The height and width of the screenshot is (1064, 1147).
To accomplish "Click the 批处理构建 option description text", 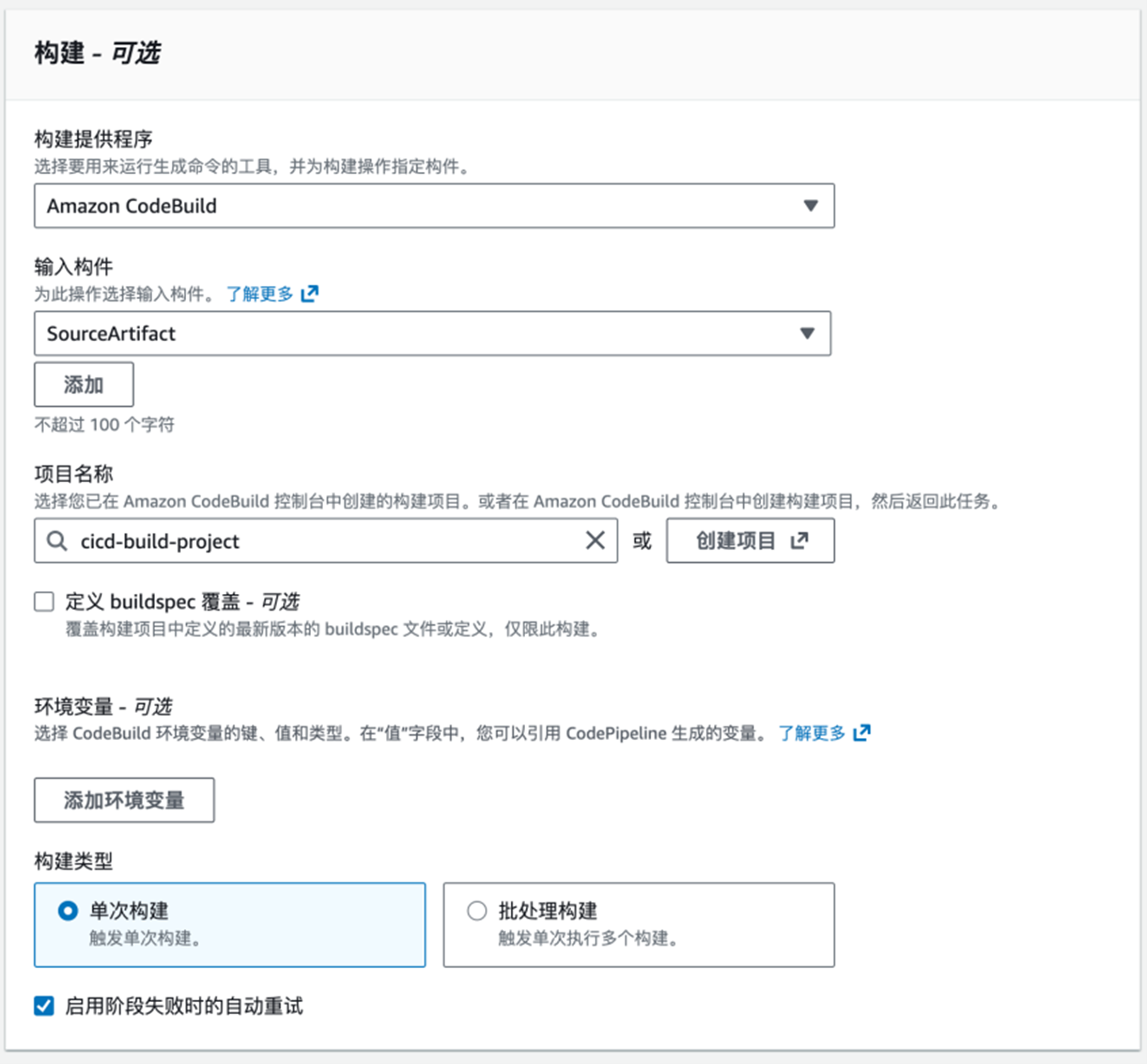I will coord(587,938).
